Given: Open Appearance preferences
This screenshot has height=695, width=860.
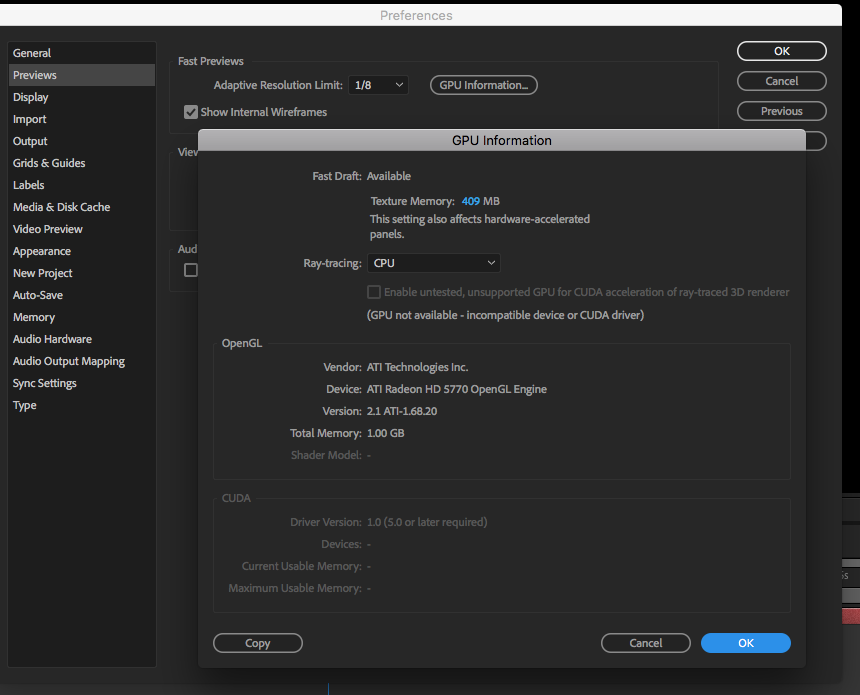Looking at the screenshot, I should point(82,251).
